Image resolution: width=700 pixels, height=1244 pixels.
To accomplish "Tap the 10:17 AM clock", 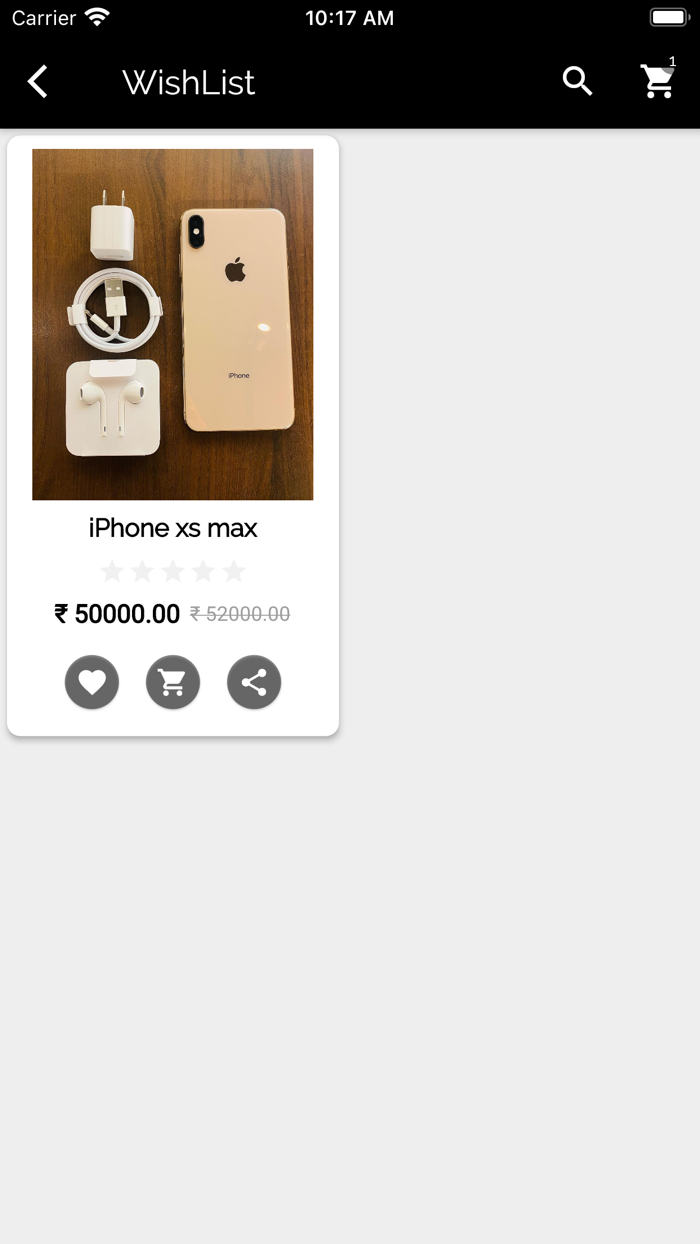I will coord(349,18).
